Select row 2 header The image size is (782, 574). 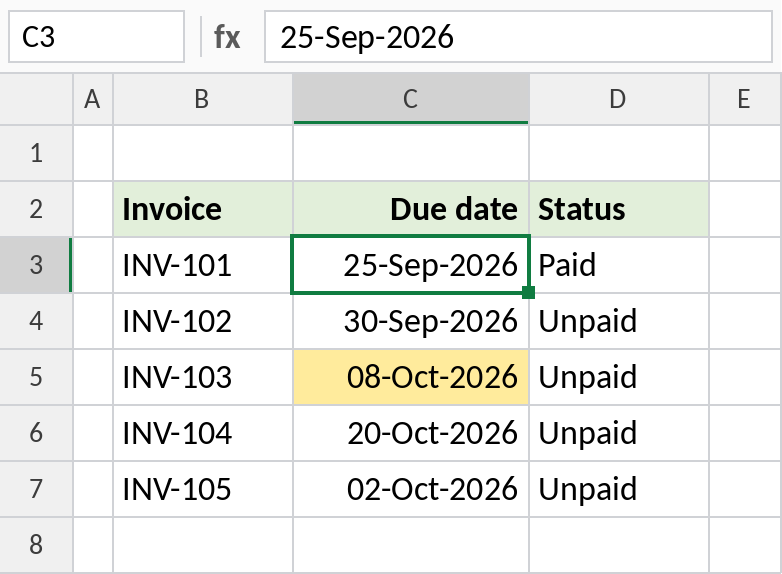(36, 209)
